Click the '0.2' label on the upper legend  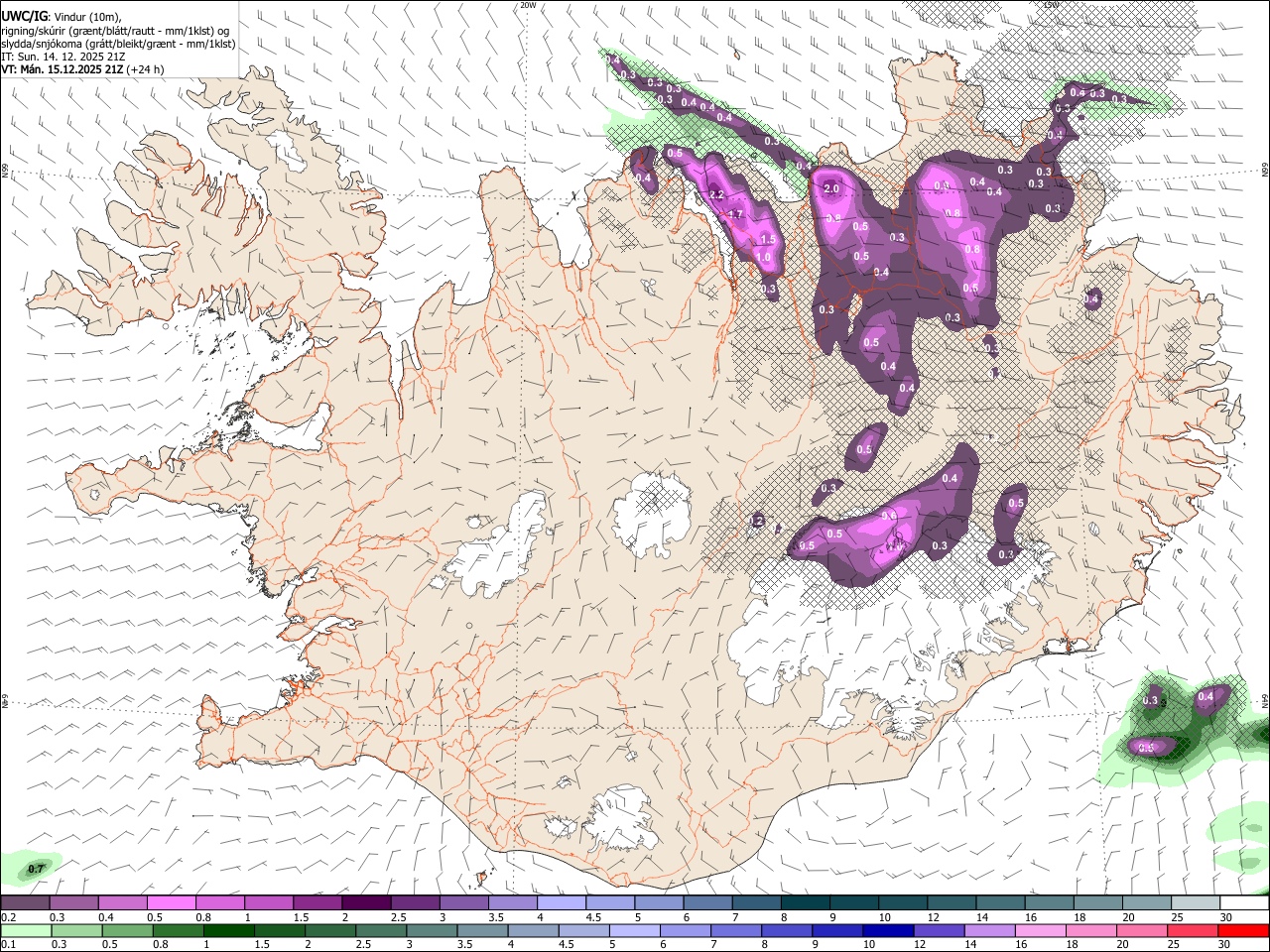[x=9, y=917]
